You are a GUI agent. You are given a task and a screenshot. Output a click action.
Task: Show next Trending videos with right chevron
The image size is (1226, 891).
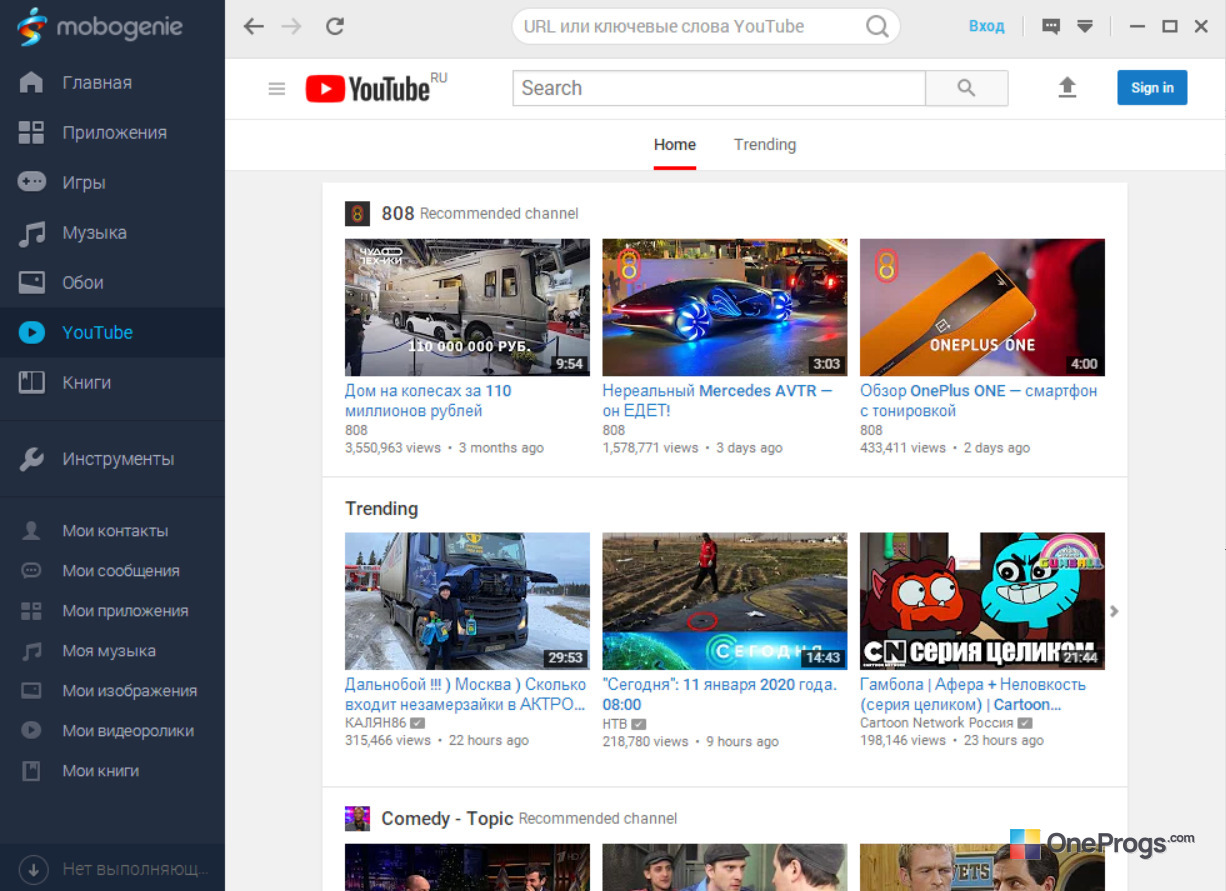[x=1114, y=611]
